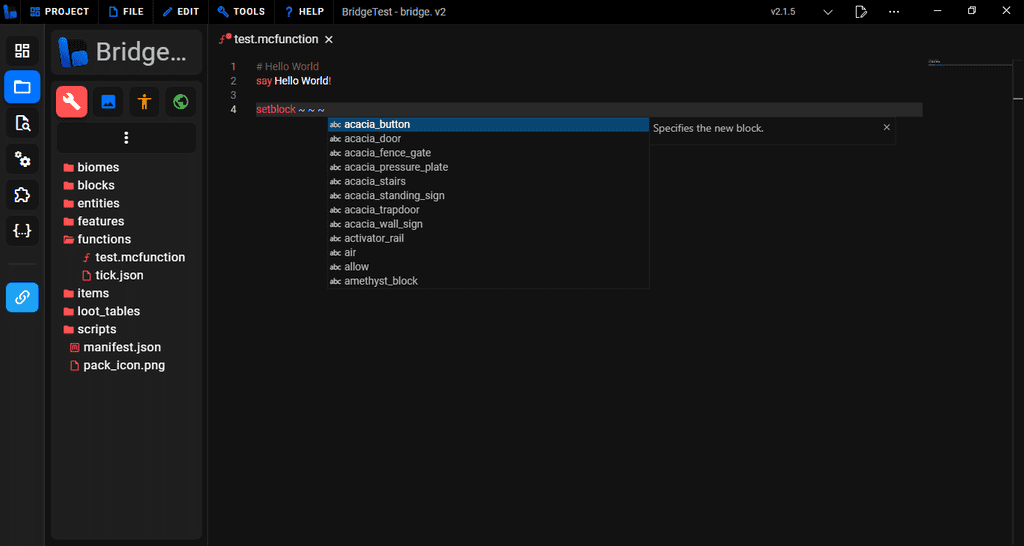1024x546 pixels.
Task: Expand the biomes folder
Action: (x=97, y=167)
